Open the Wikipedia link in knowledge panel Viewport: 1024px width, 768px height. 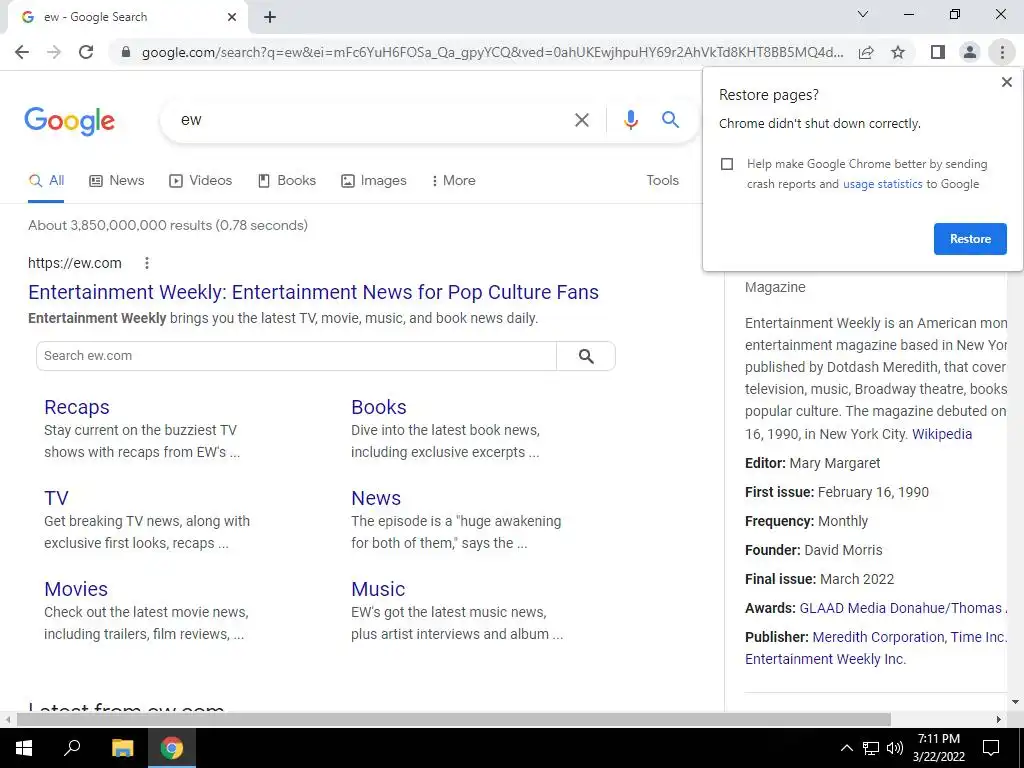pos(942,434)
